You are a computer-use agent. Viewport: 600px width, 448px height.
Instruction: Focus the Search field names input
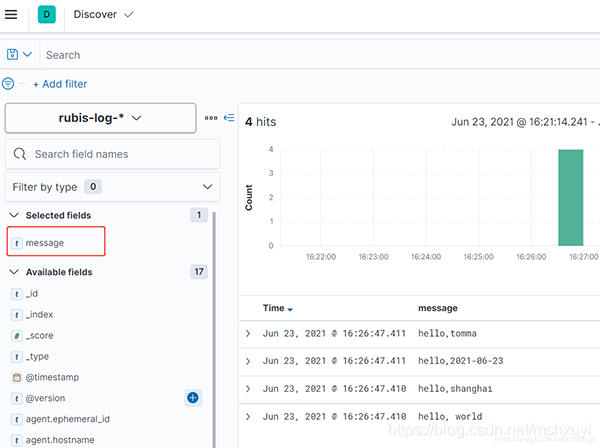(x=112, y=154)
